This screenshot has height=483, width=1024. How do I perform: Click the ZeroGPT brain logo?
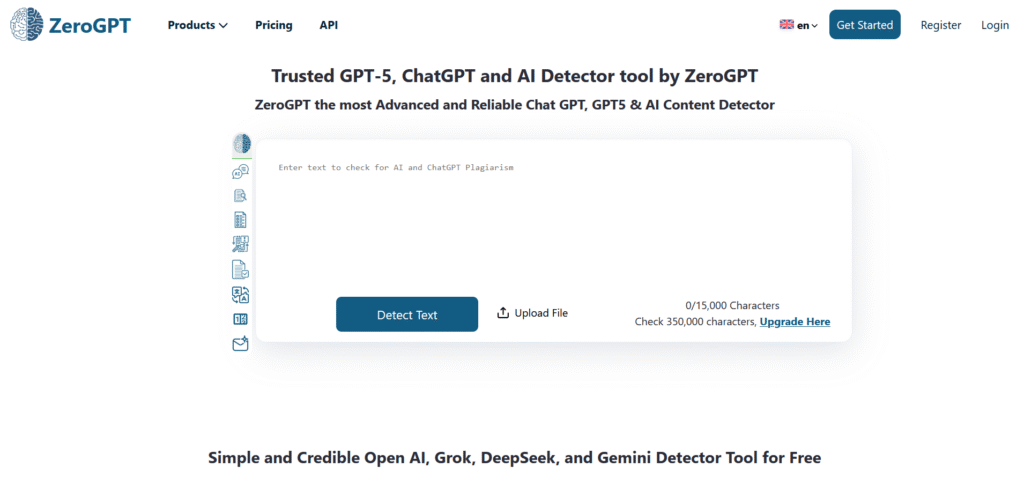click(x=26, y=25)
